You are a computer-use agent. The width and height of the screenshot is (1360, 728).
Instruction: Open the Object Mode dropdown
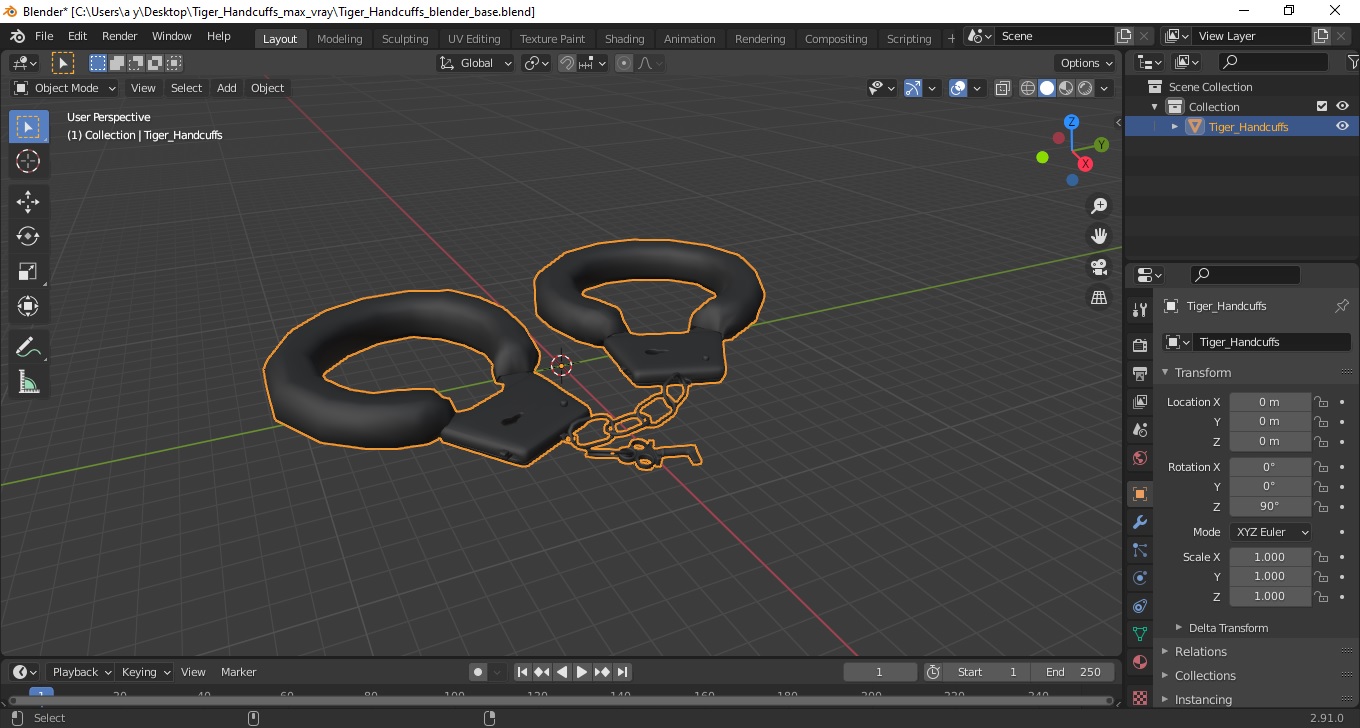pos(65,88)
